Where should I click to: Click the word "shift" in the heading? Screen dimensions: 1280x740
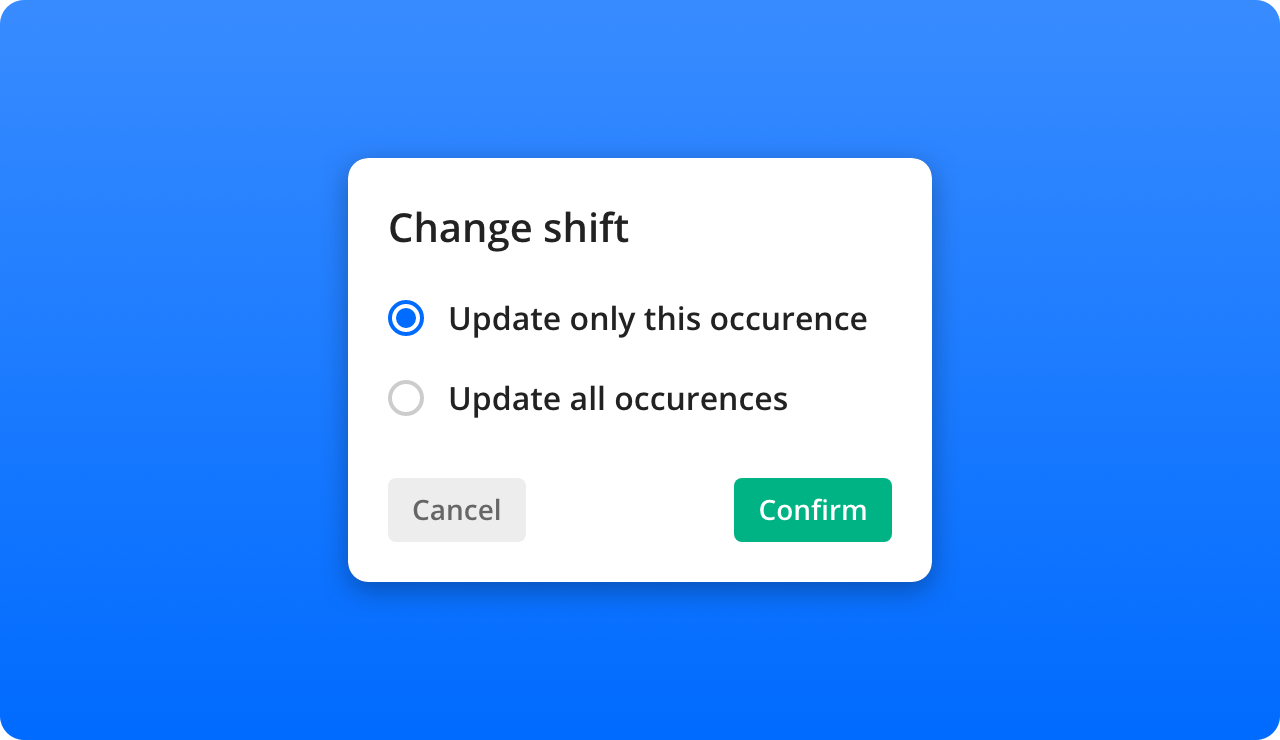(586, 228)
